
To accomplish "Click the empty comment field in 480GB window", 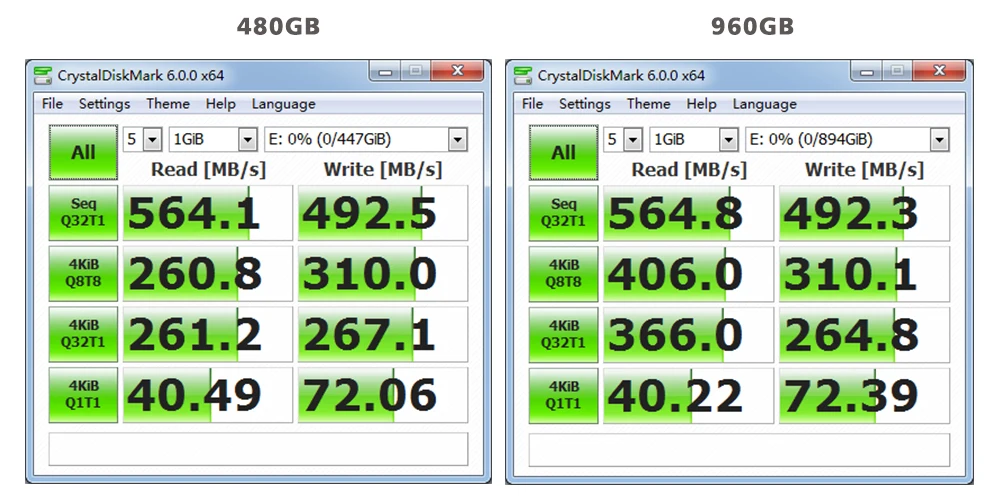I will point(258,449).
